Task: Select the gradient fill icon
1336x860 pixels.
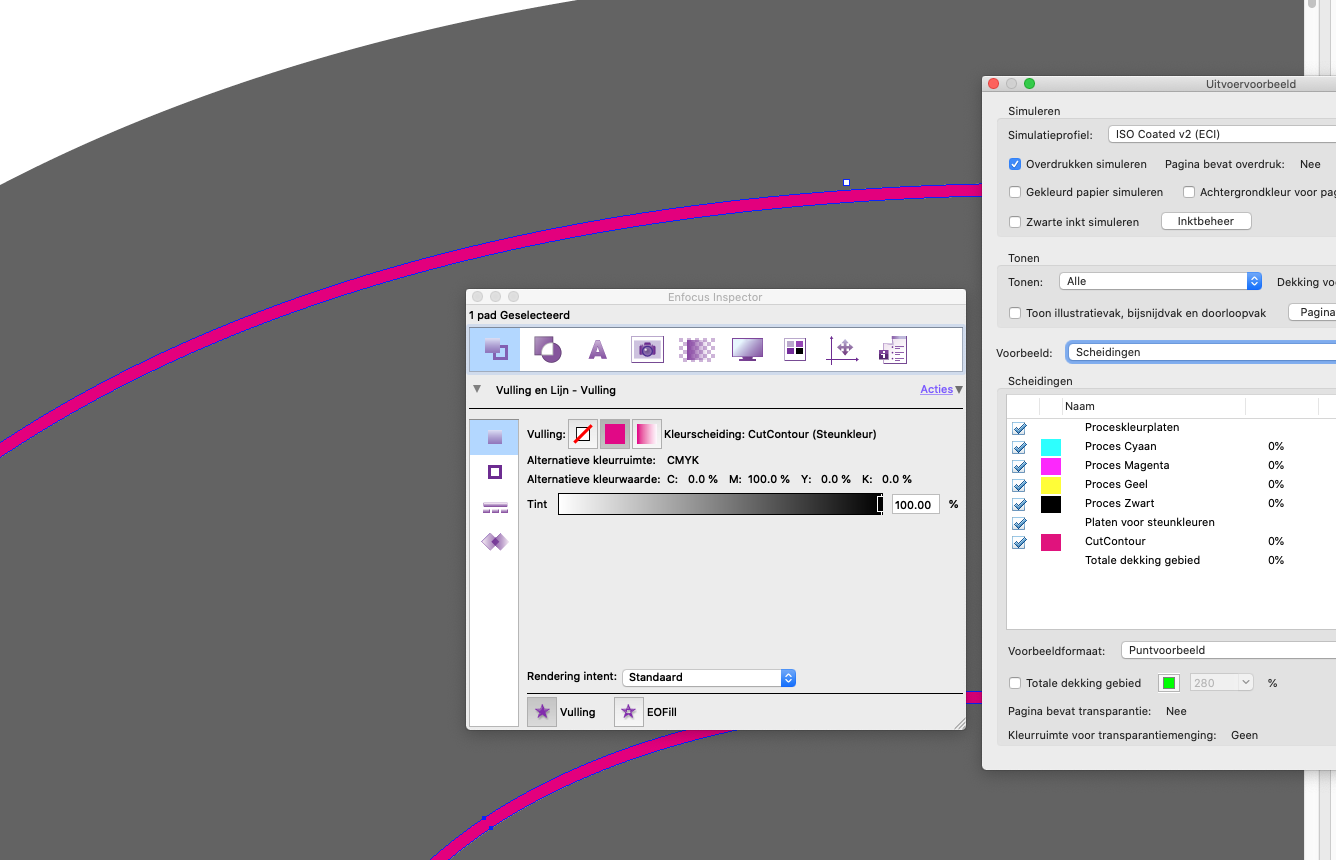Action: click(x=647, y=434)
